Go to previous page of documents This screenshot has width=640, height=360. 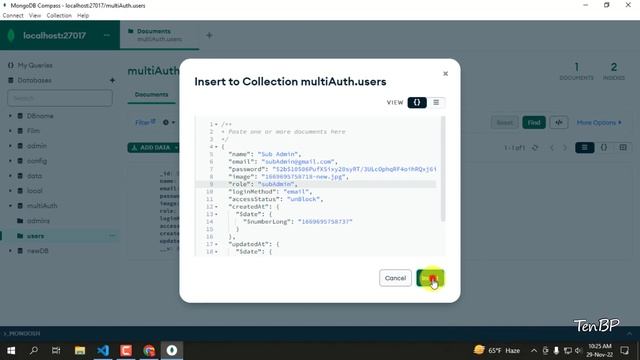(x=552, y=148)
